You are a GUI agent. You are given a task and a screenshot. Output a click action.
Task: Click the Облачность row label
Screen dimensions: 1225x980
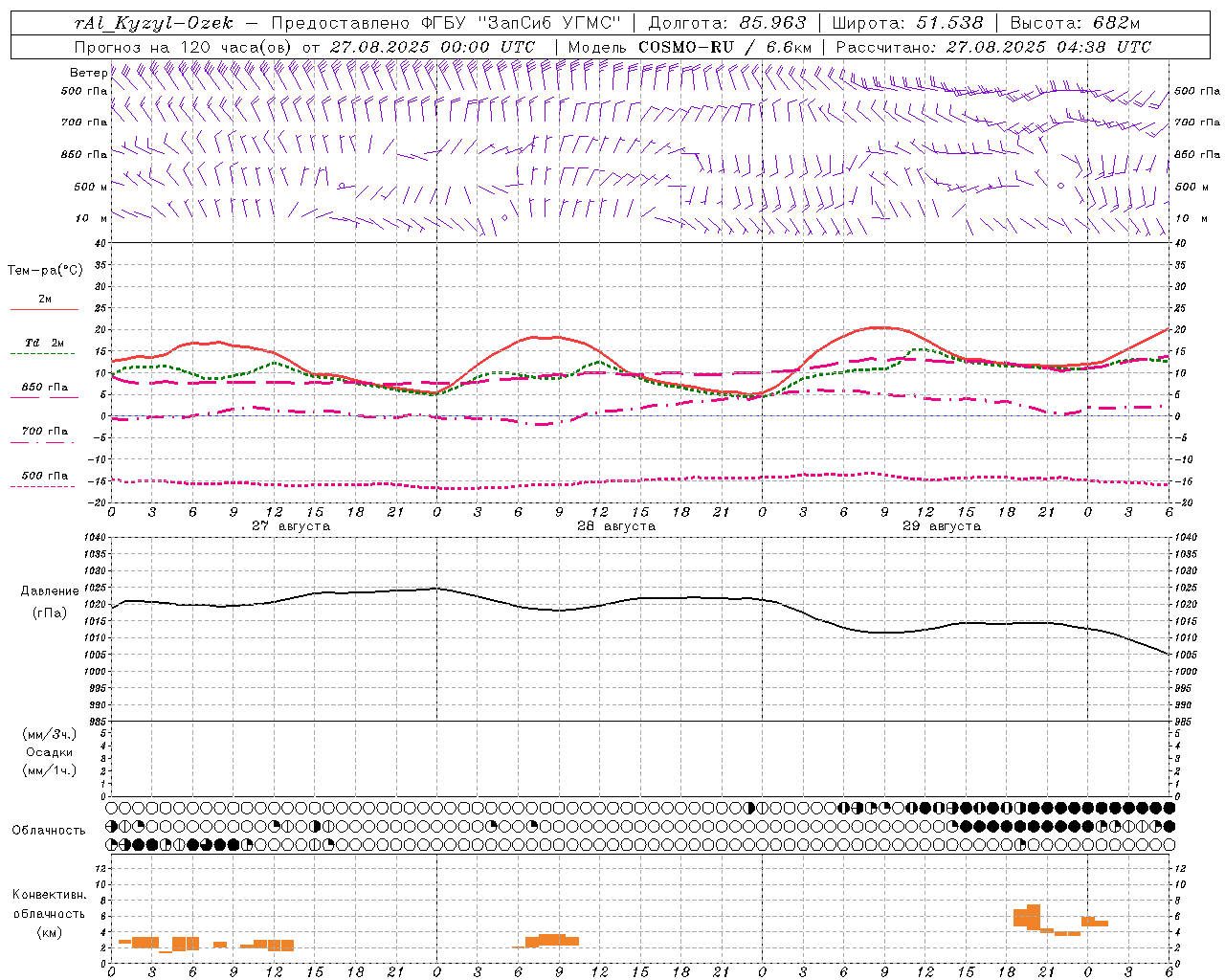click(49, 831)
